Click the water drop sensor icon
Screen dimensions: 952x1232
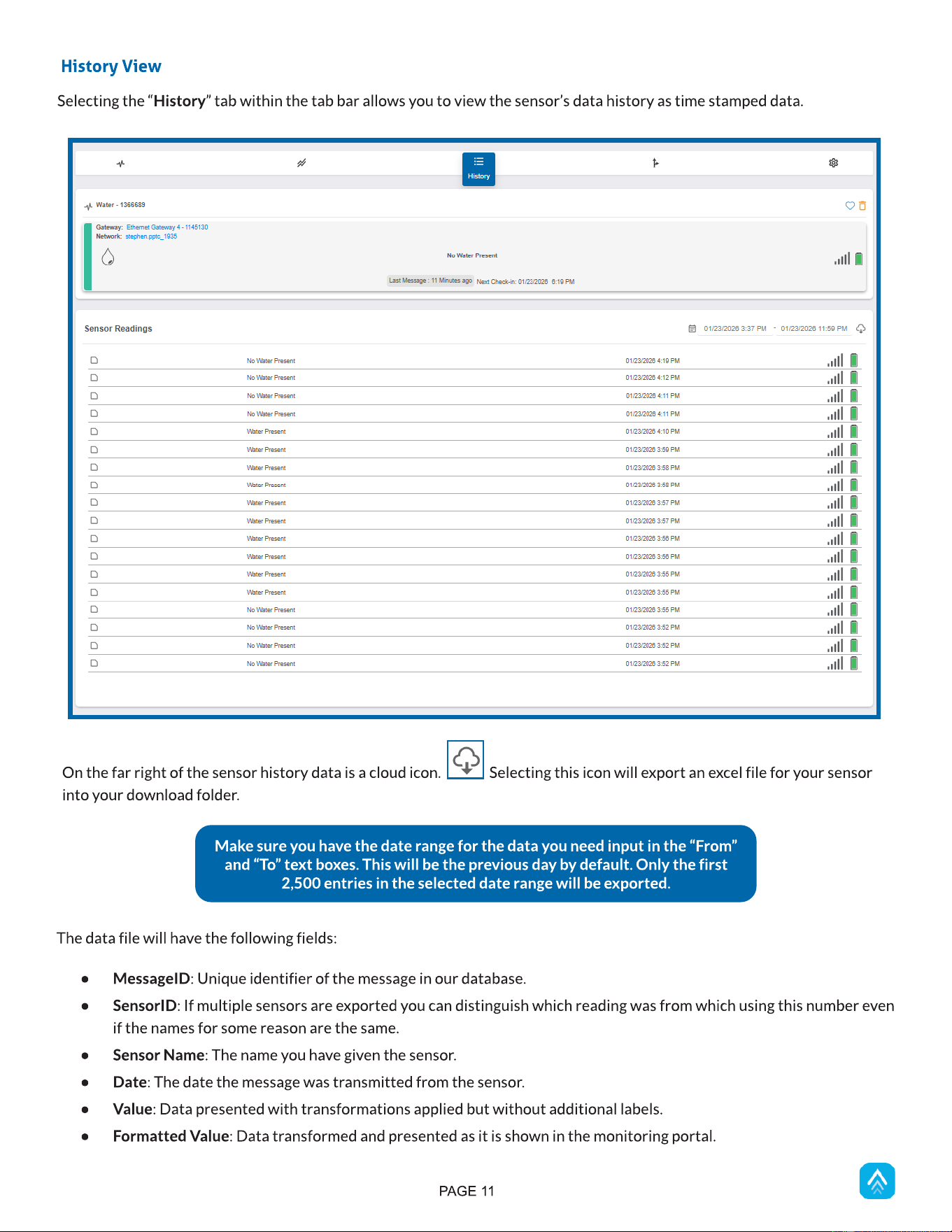point(108,257)
